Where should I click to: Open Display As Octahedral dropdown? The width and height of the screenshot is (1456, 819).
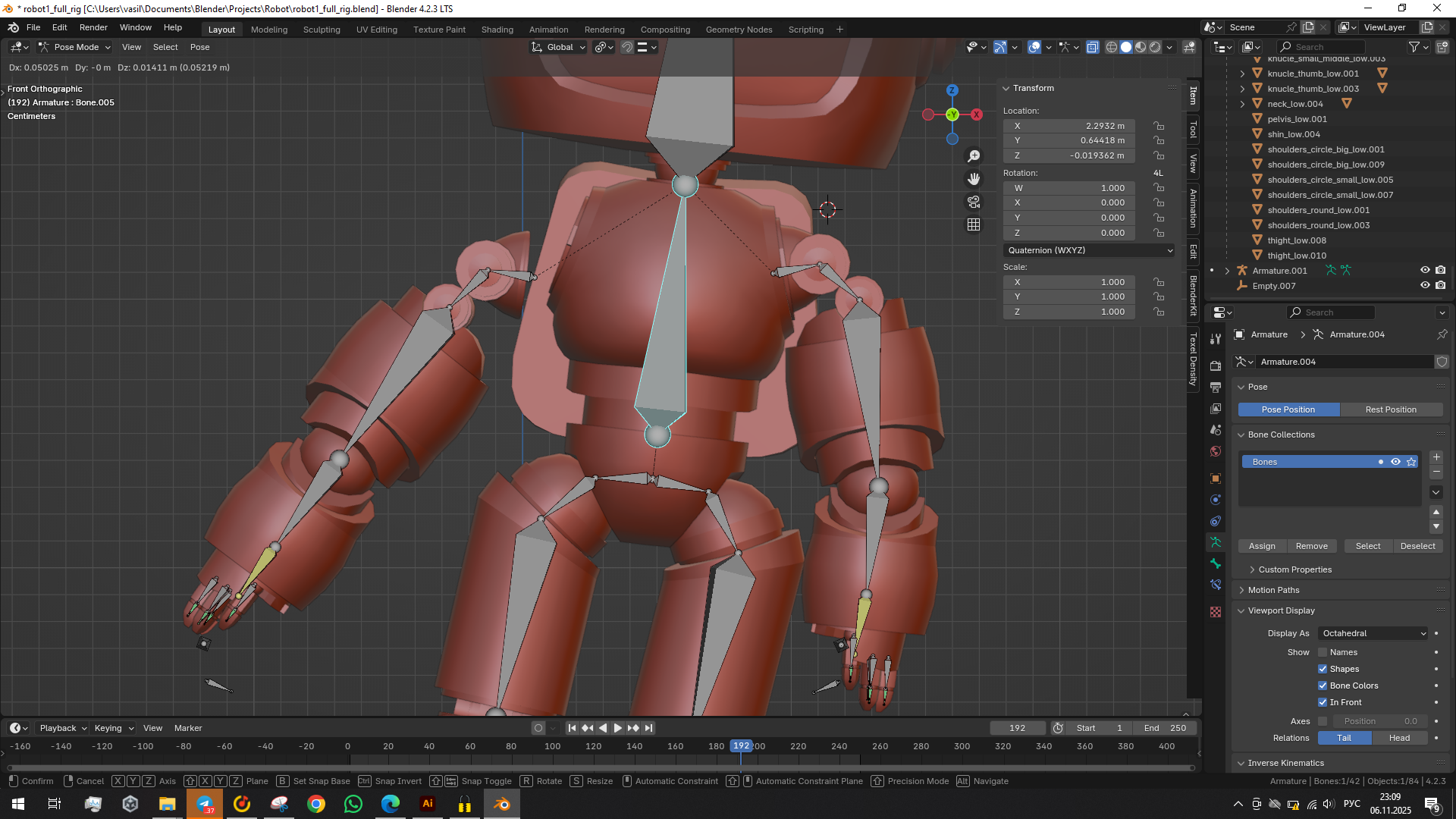[x=1373, y=633]
